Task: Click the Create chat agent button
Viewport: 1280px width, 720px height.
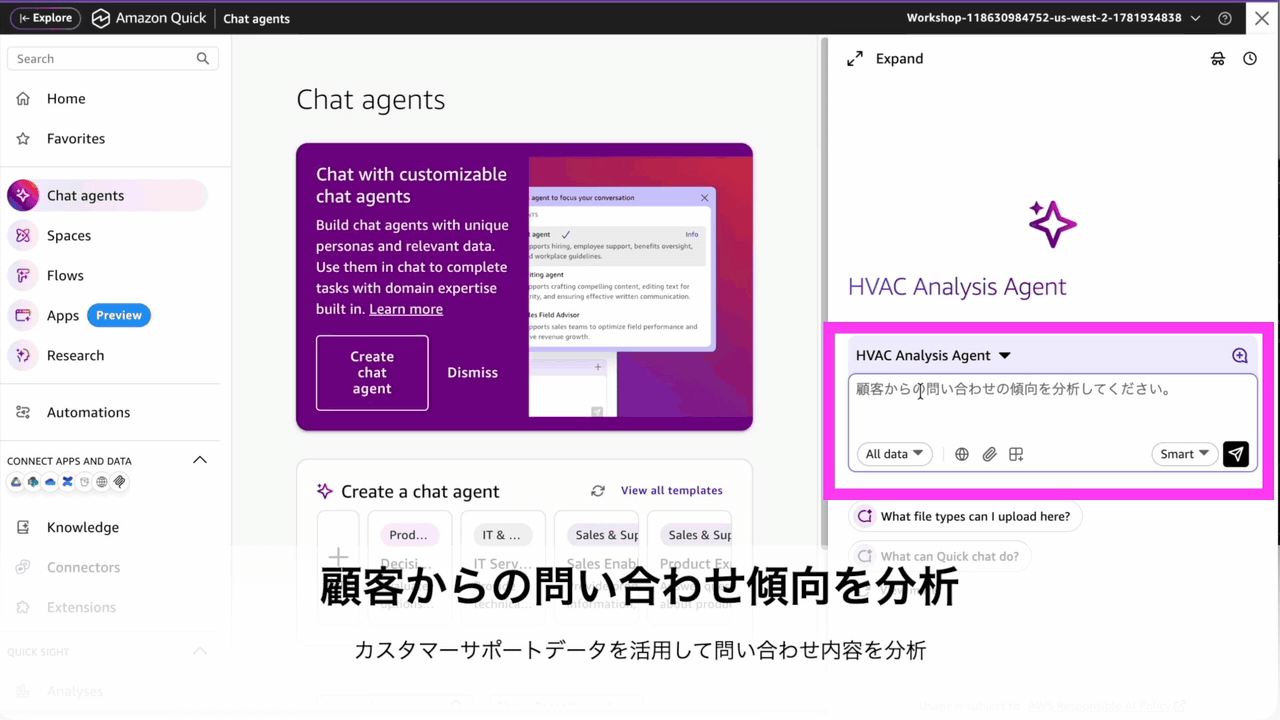Action: click(x=372, y=373)
